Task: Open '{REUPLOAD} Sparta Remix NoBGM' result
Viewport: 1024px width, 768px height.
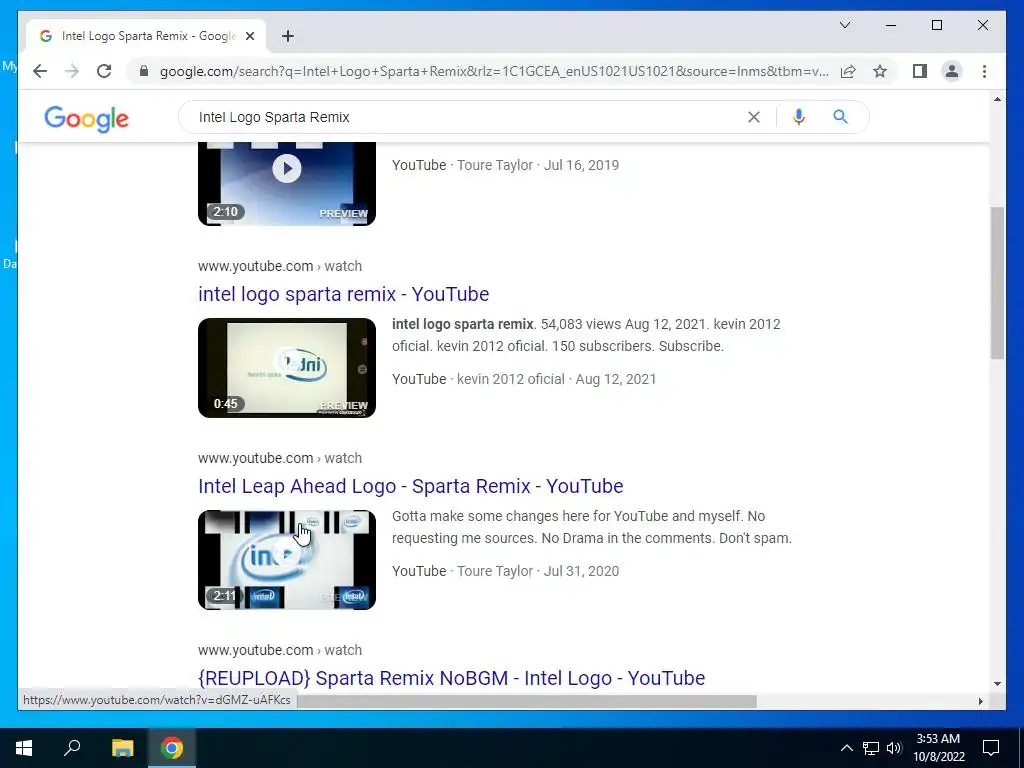Action: pos(451,678)
